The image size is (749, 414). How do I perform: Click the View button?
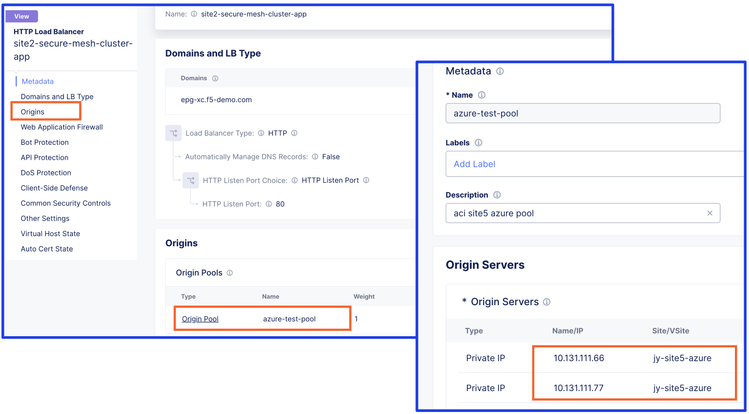[21, 16]
